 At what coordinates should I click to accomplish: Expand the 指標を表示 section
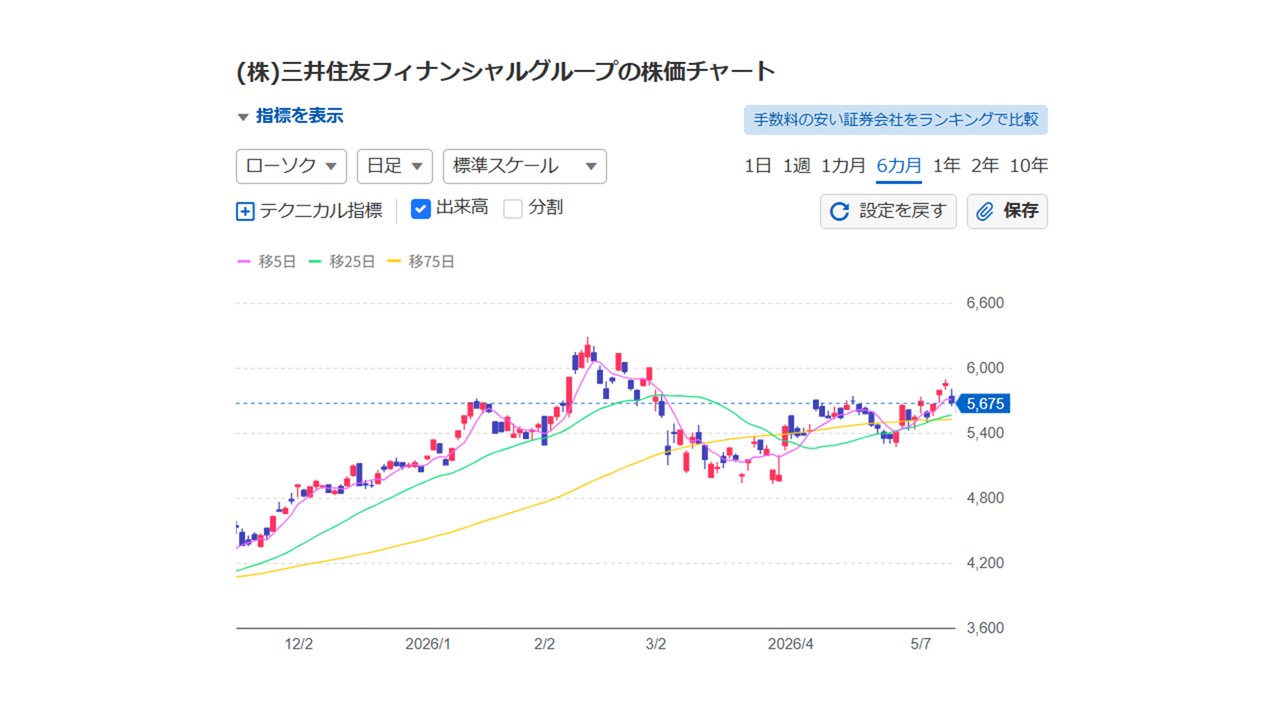tap(290, 116)
